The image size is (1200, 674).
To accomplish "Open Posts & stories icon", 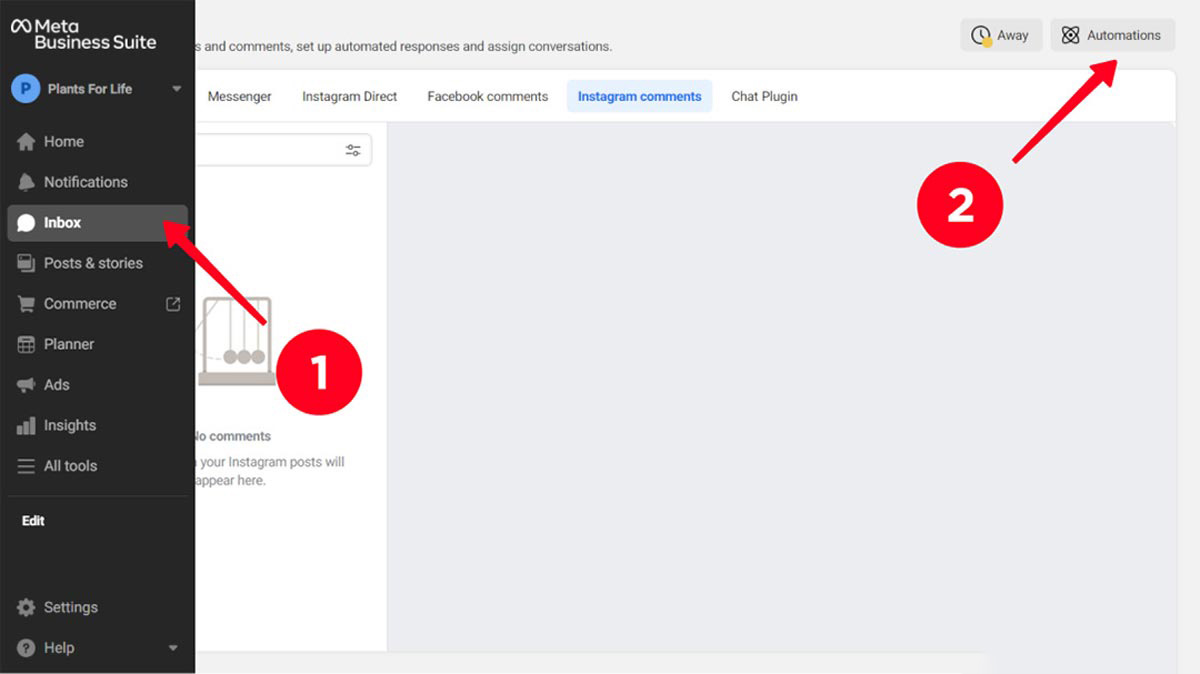I will [x=26, y=263].
